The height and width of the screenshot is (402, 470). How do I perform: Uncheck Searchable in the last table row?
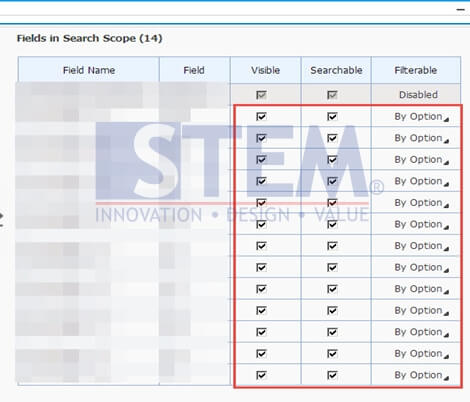(332, 375)
